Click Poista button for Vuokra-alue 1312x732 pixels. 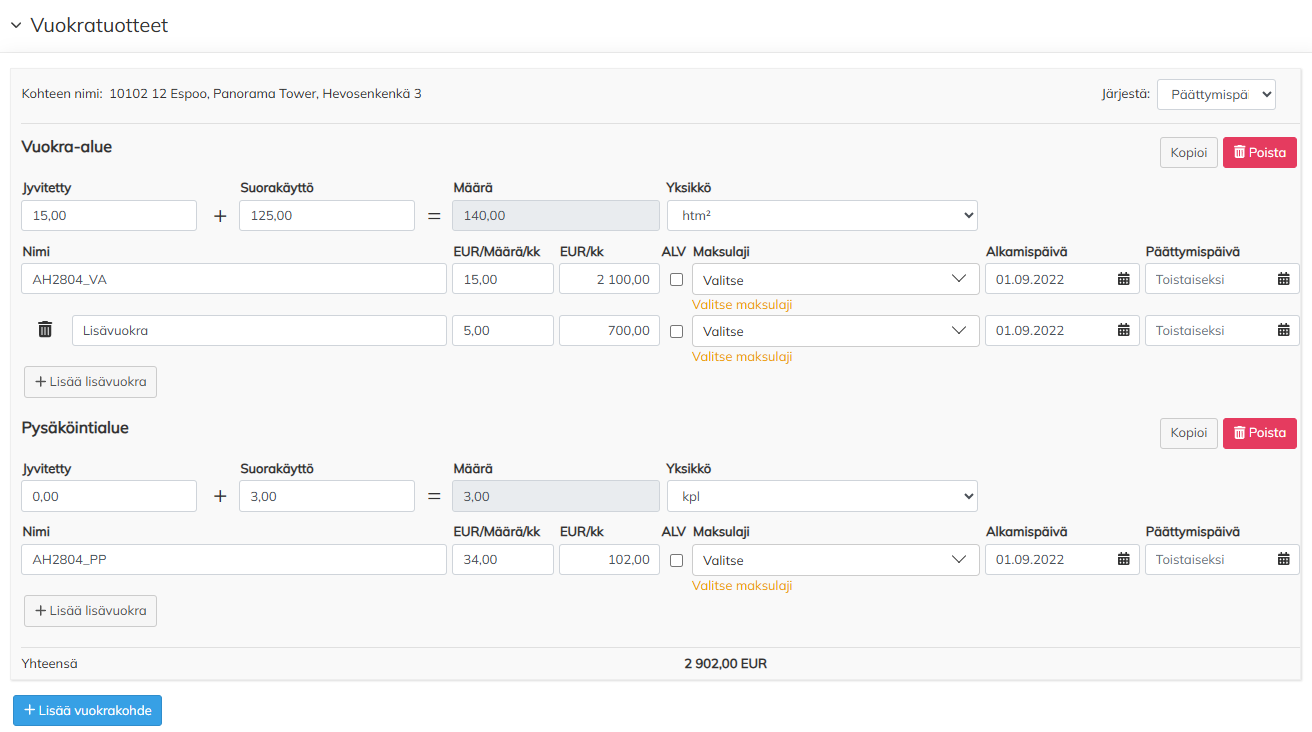(x=1259, y=152)
